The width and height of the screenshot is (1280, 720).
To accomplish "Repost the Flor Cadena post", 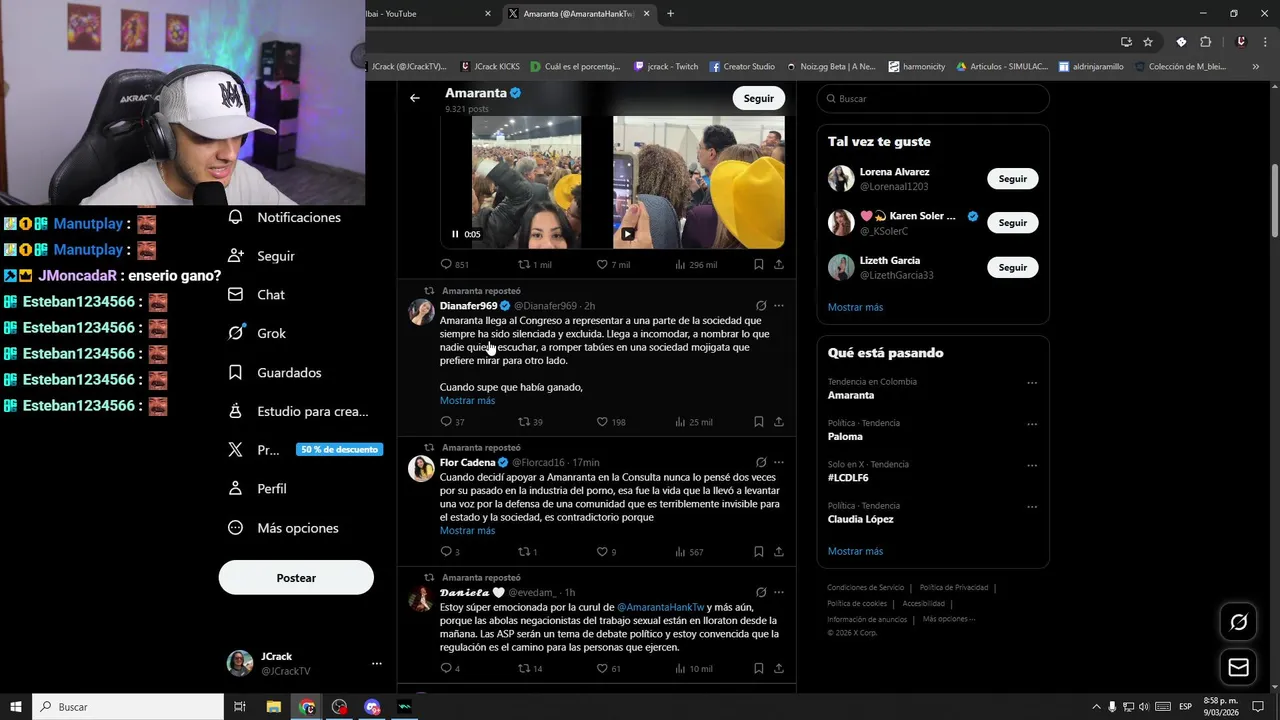I will tap(527, 552).
